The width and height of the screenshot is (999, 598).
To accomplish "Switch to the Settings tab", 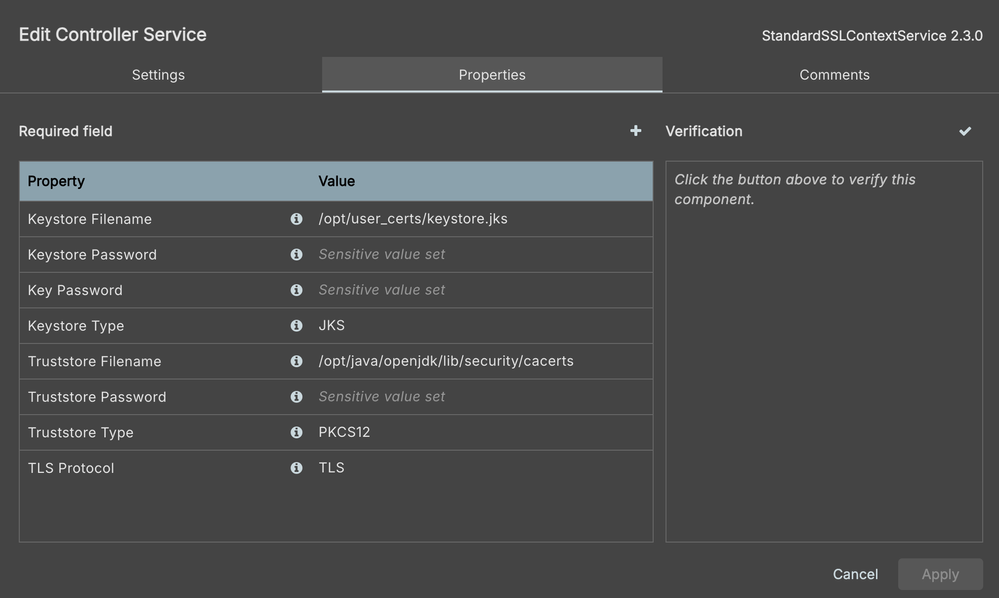I will (x=158, y=75).
